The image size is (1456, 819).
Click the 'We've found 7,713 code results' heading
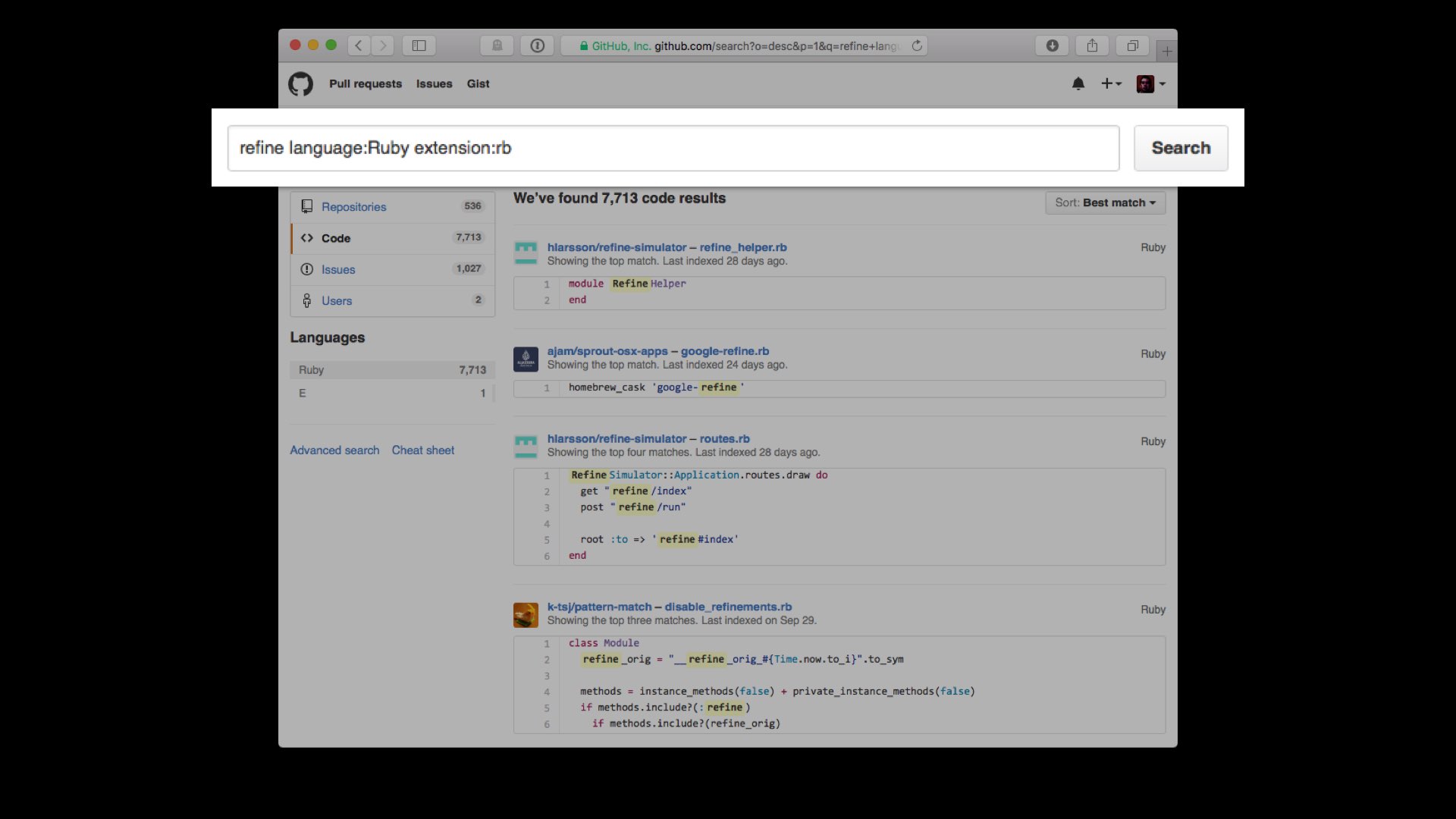pos(620,198)
